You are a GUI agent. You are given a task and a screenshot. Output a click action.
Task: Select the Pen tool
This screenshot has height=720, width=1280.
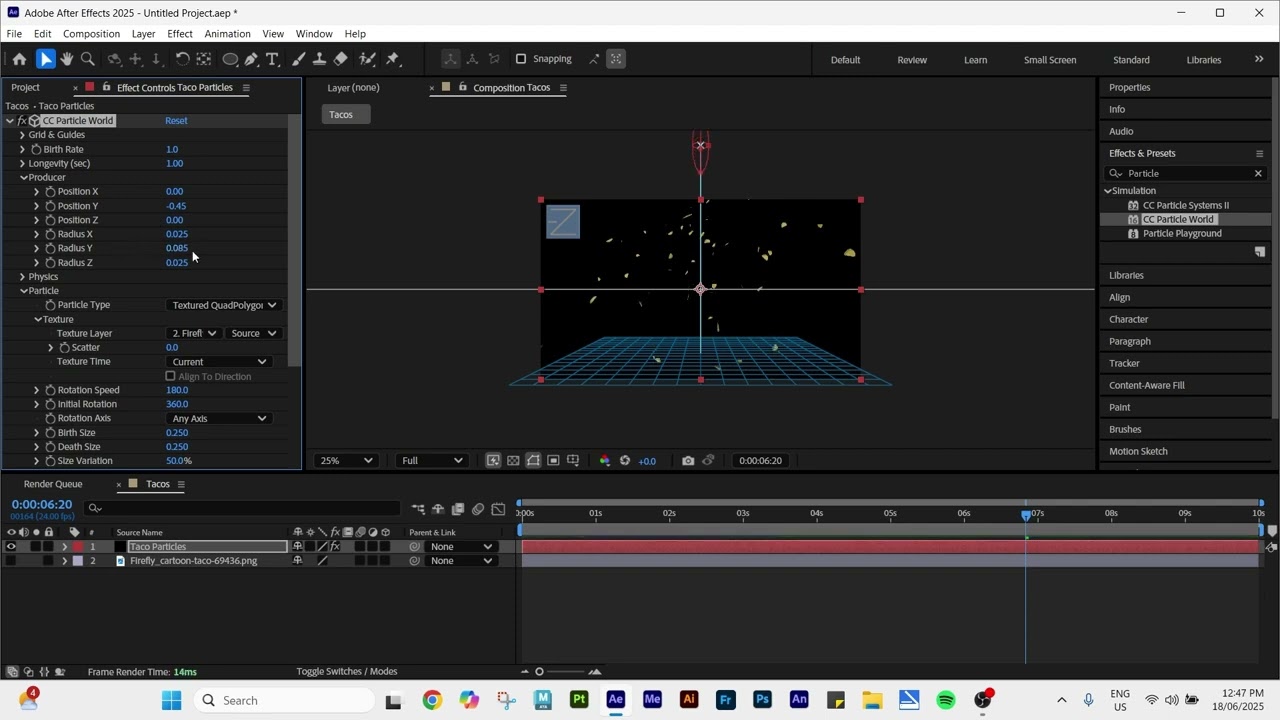click(251, 59)
